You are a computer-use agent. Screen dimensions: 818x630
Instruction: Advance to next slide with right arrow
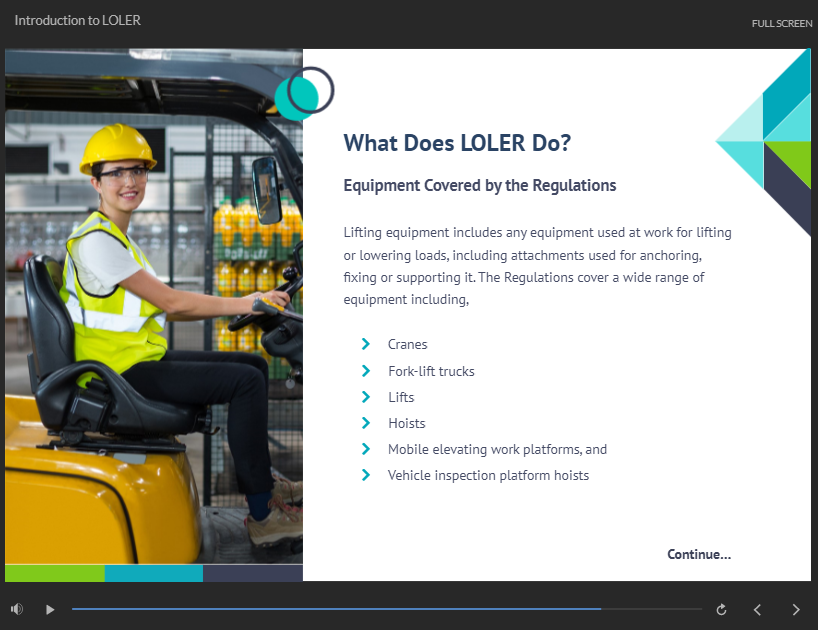click(x=796, y=609)
